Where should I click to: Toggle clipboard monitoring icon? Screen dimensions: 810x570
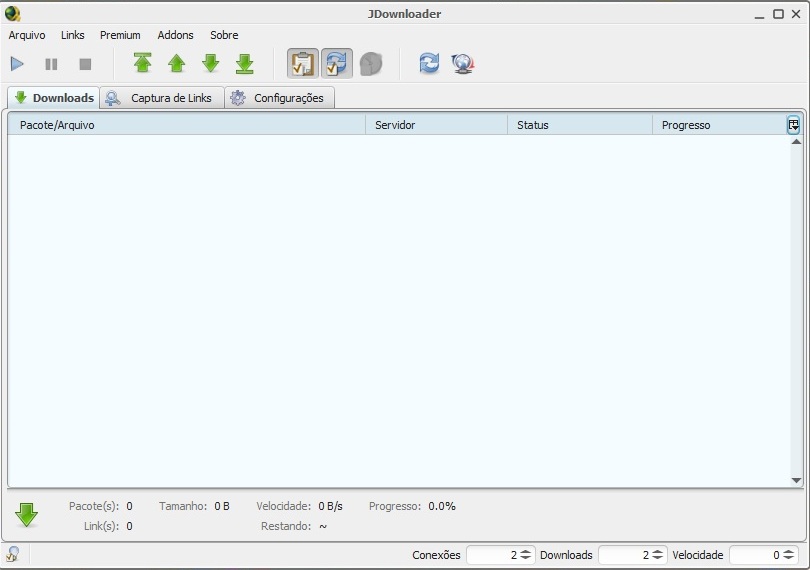point(303,64)
